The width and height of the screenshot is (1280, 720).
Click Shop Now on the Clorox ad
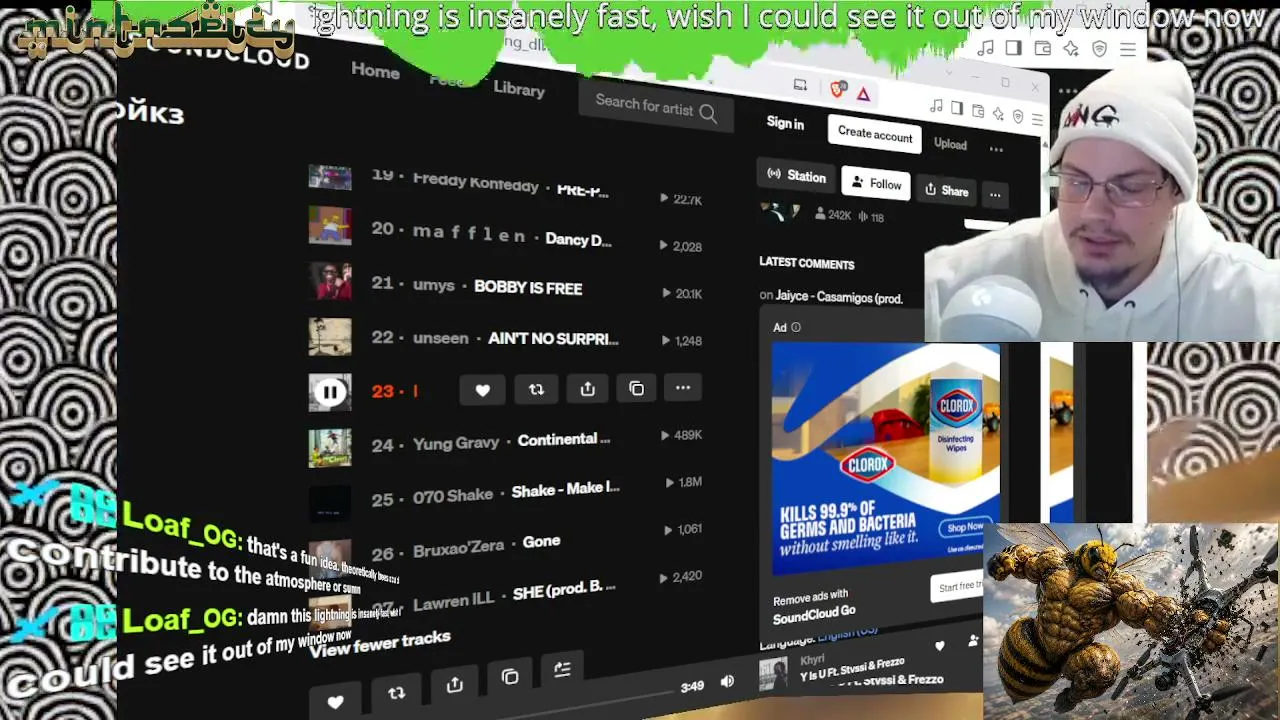point(964,527)
